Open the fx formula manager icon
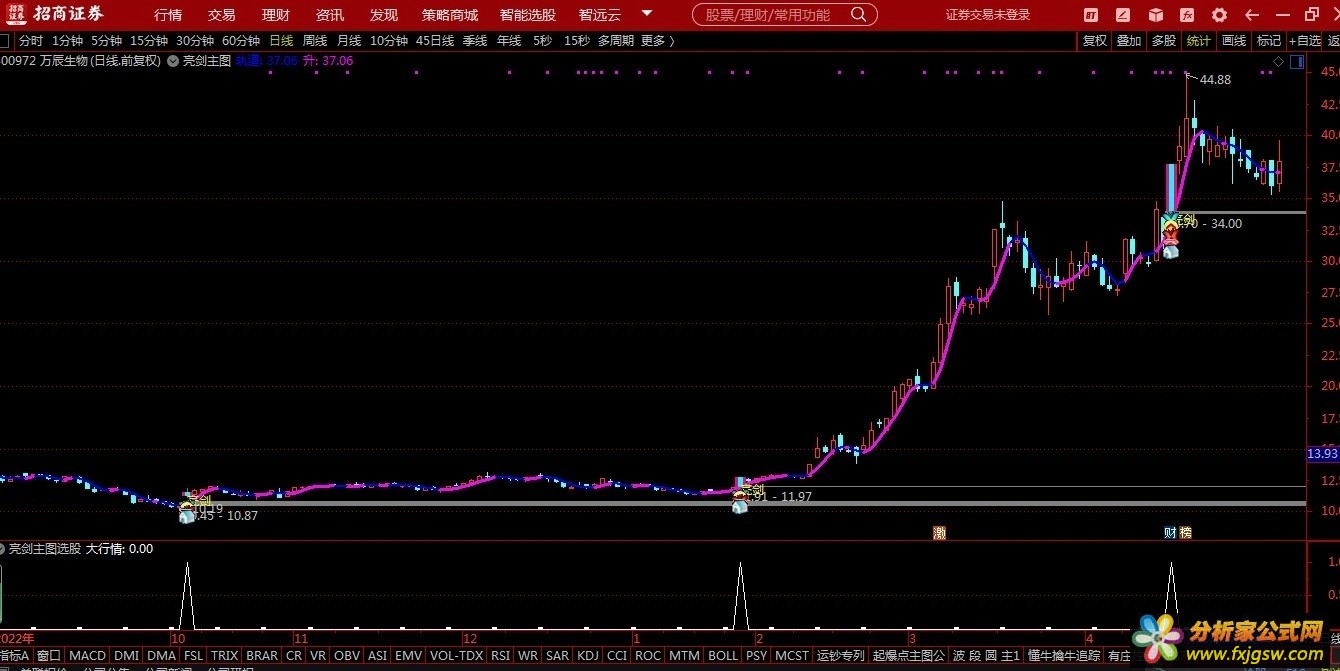The width and height of the screenshot is (1340, 671). (x=1187, y=15)
